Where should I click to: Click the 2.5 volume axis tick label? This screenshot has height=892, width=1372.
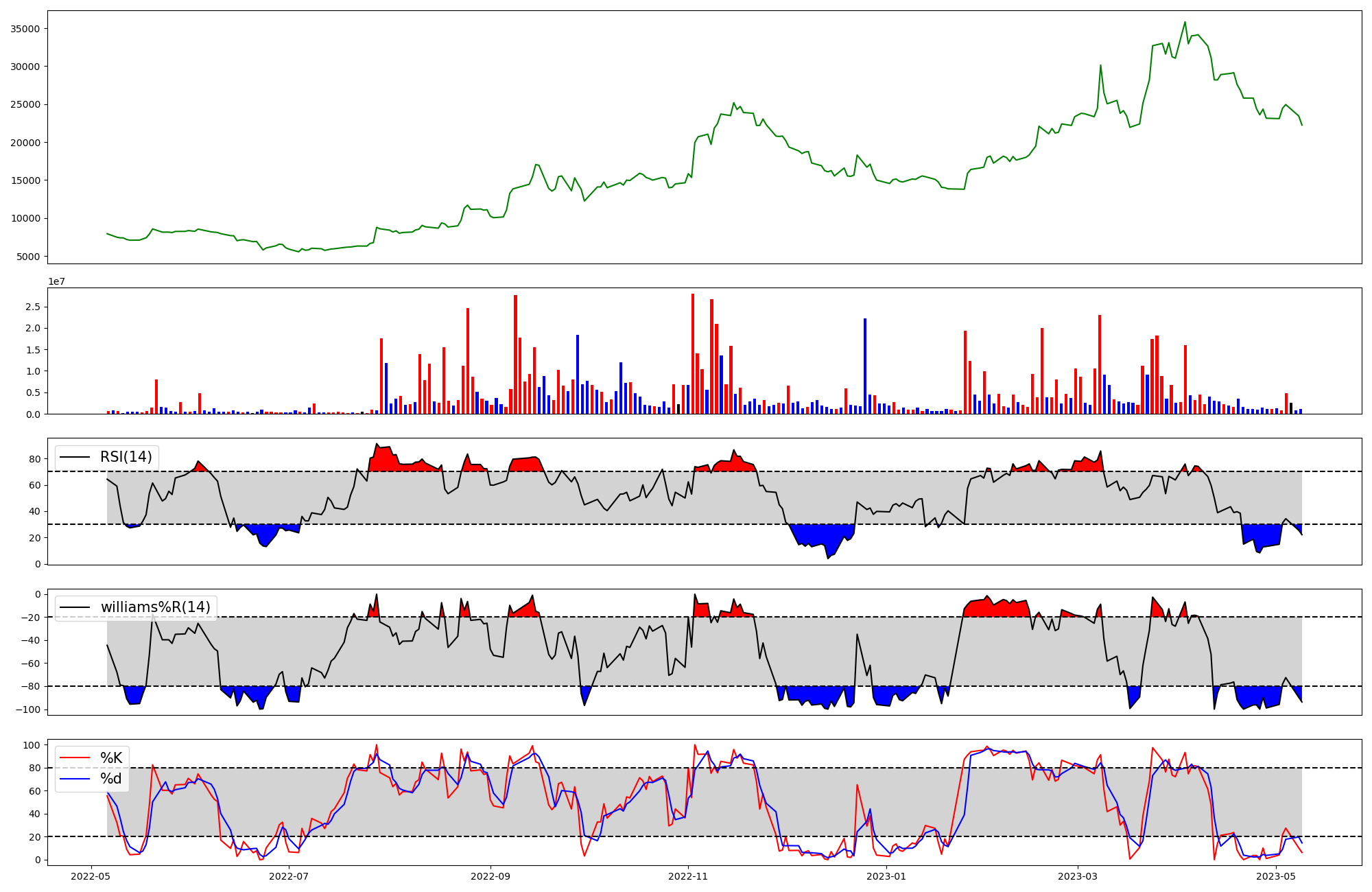coord(33,307)
